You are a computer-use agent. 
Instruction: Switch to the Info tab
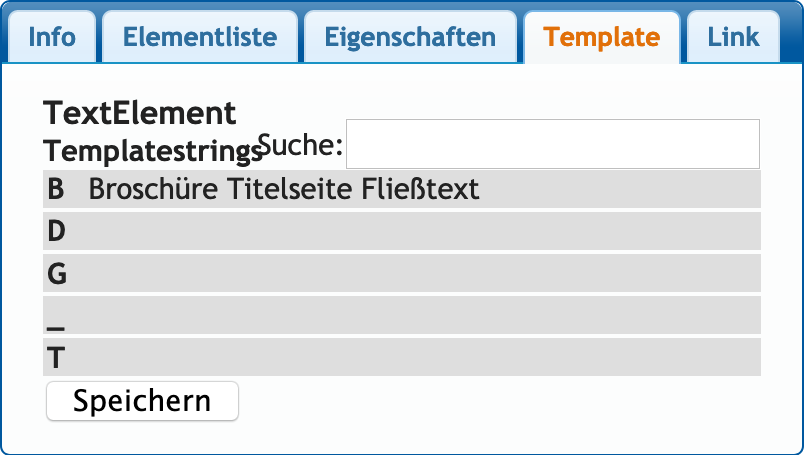52,38
